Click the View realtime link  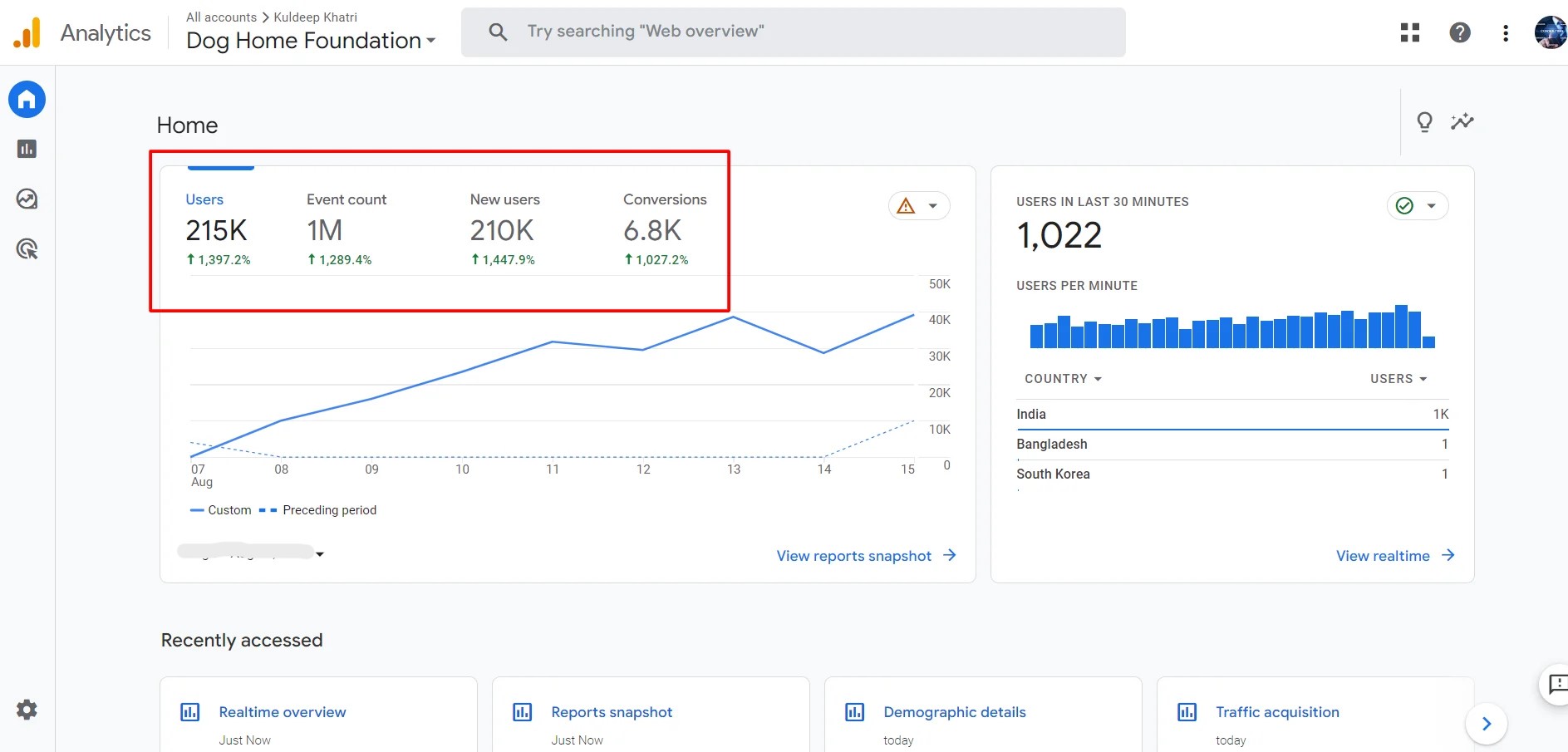point(1382,555)
